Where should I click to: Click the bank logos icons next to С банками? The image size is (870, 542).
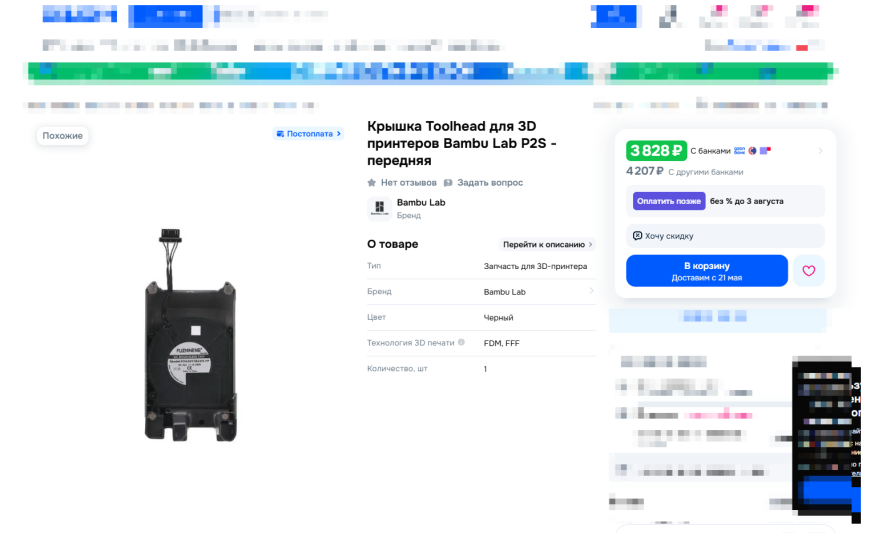pos(752,150)
